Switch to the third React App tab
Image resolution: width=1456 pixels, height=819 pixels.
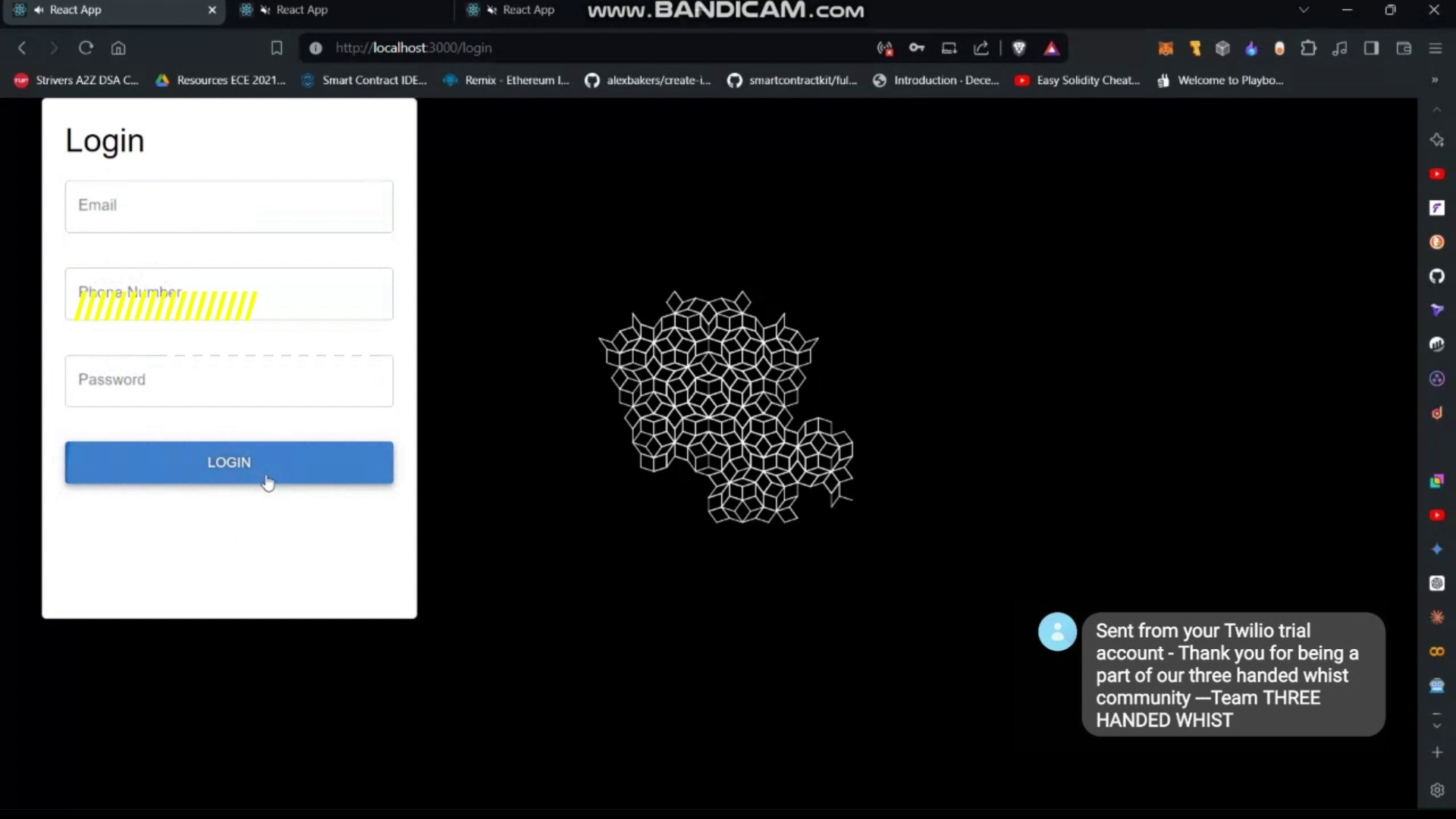529,10
